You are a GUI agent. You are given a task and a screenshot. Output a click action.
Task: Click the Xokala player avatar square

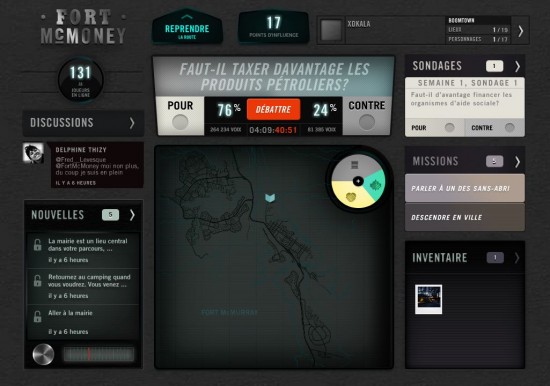point(331,30)
